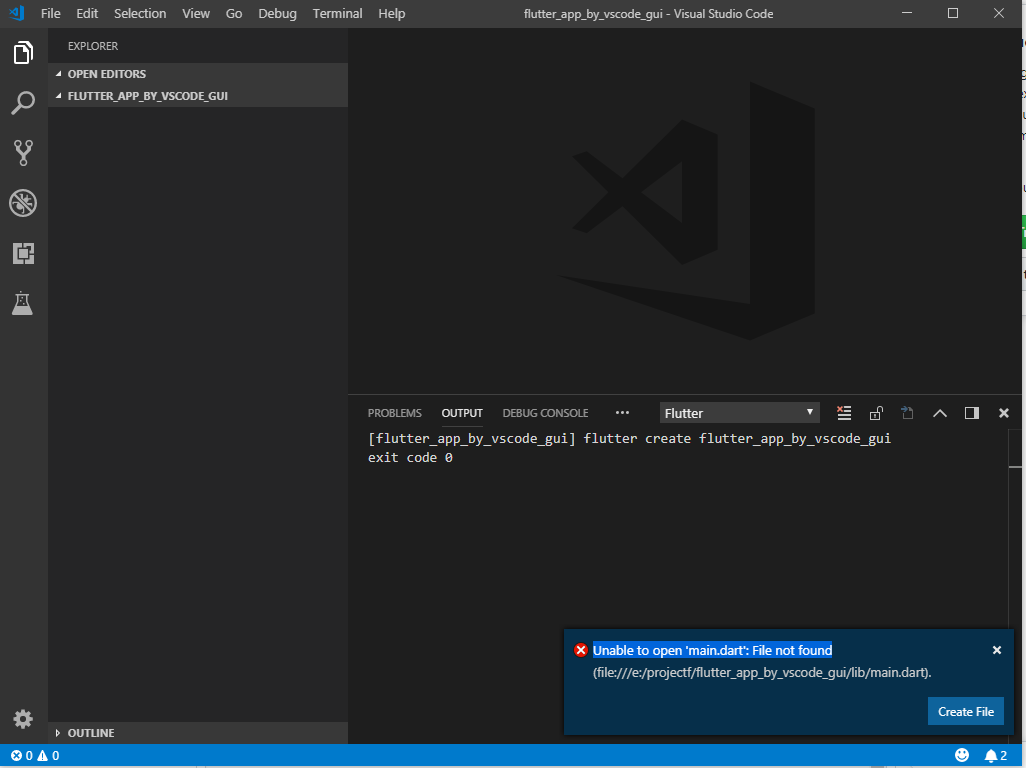This screenshot has height=768, width=1026.
Task: Collapse the OPEN EDITORS section
Action: [x=105, y=73]
